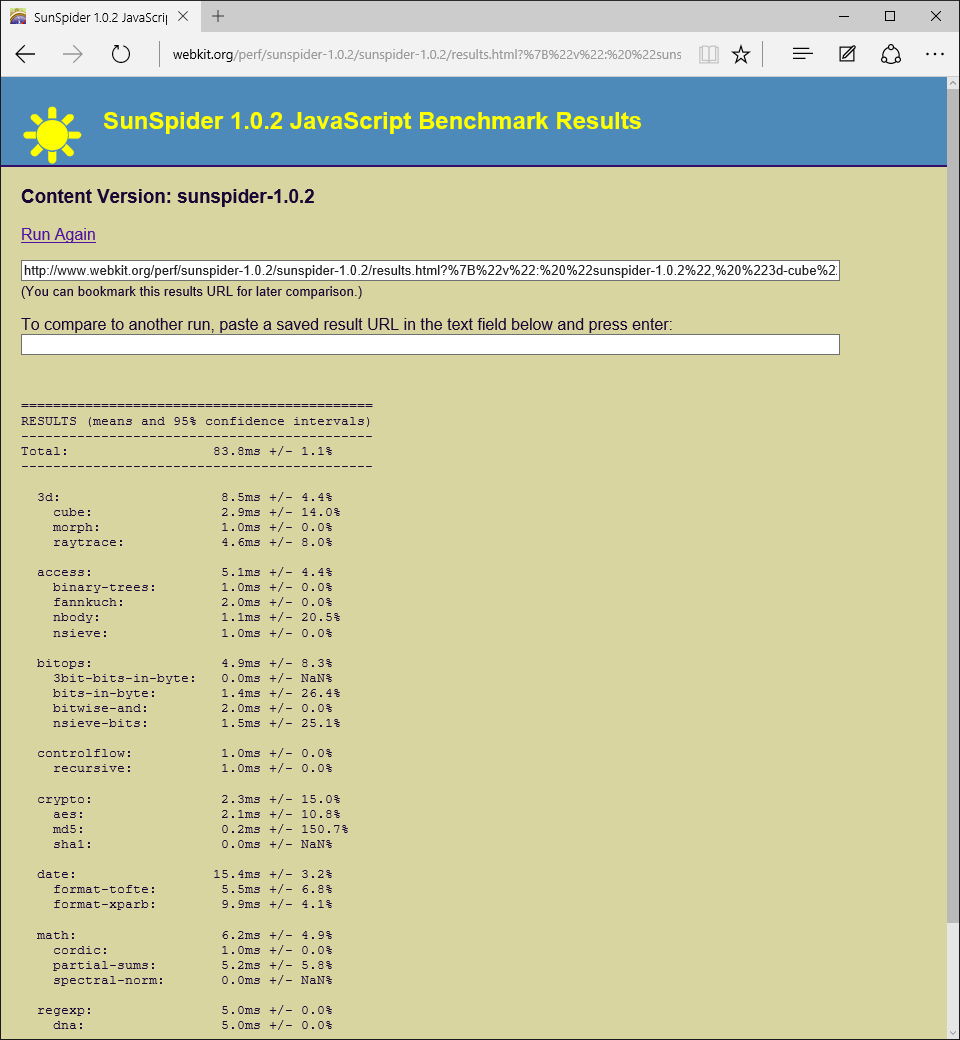
Task: Click the 'cube:' result row
Action: click(x=196, y=513)
